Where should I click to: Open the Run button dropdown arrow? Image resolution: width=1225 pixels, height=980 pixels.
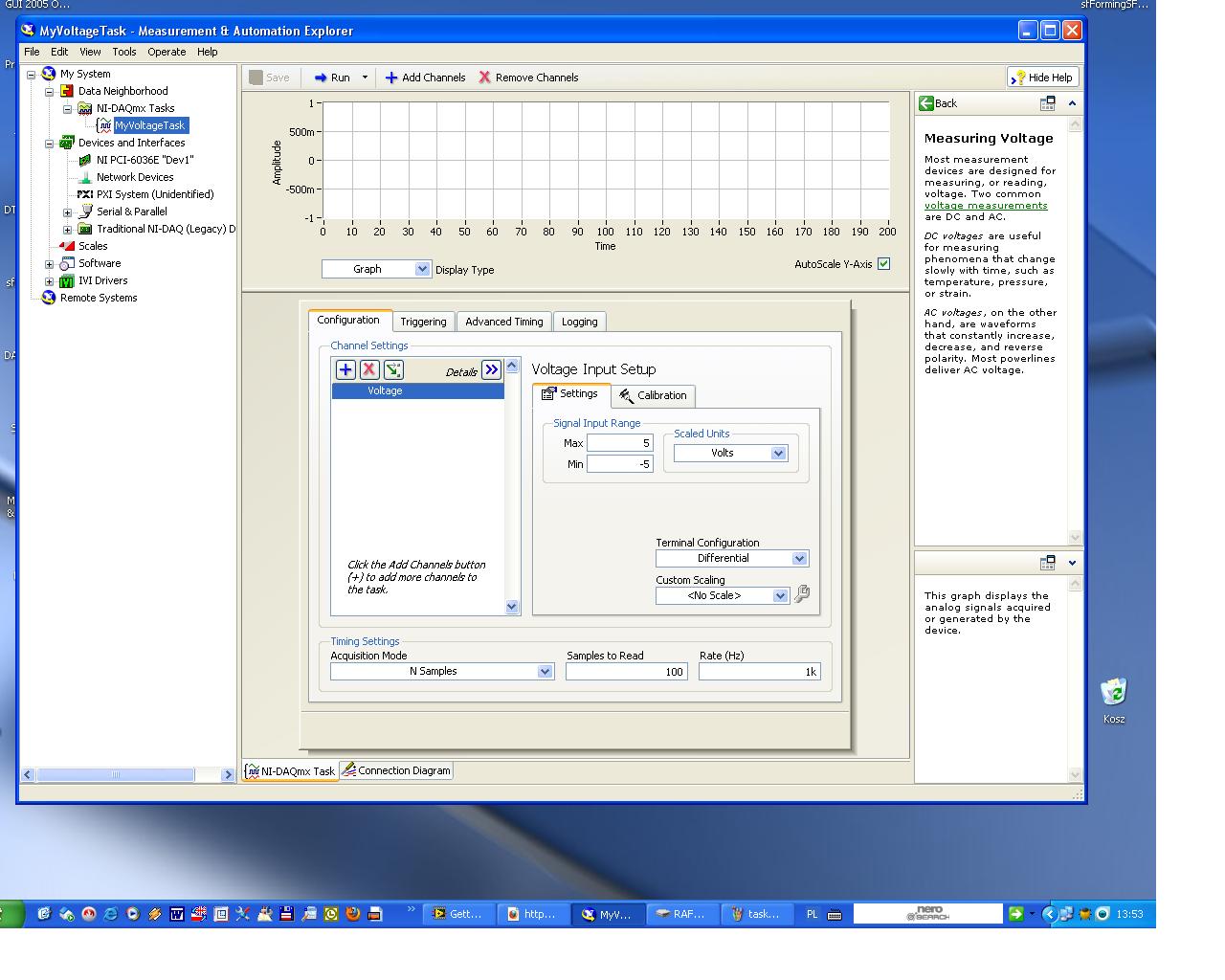[x=365, y=78]
